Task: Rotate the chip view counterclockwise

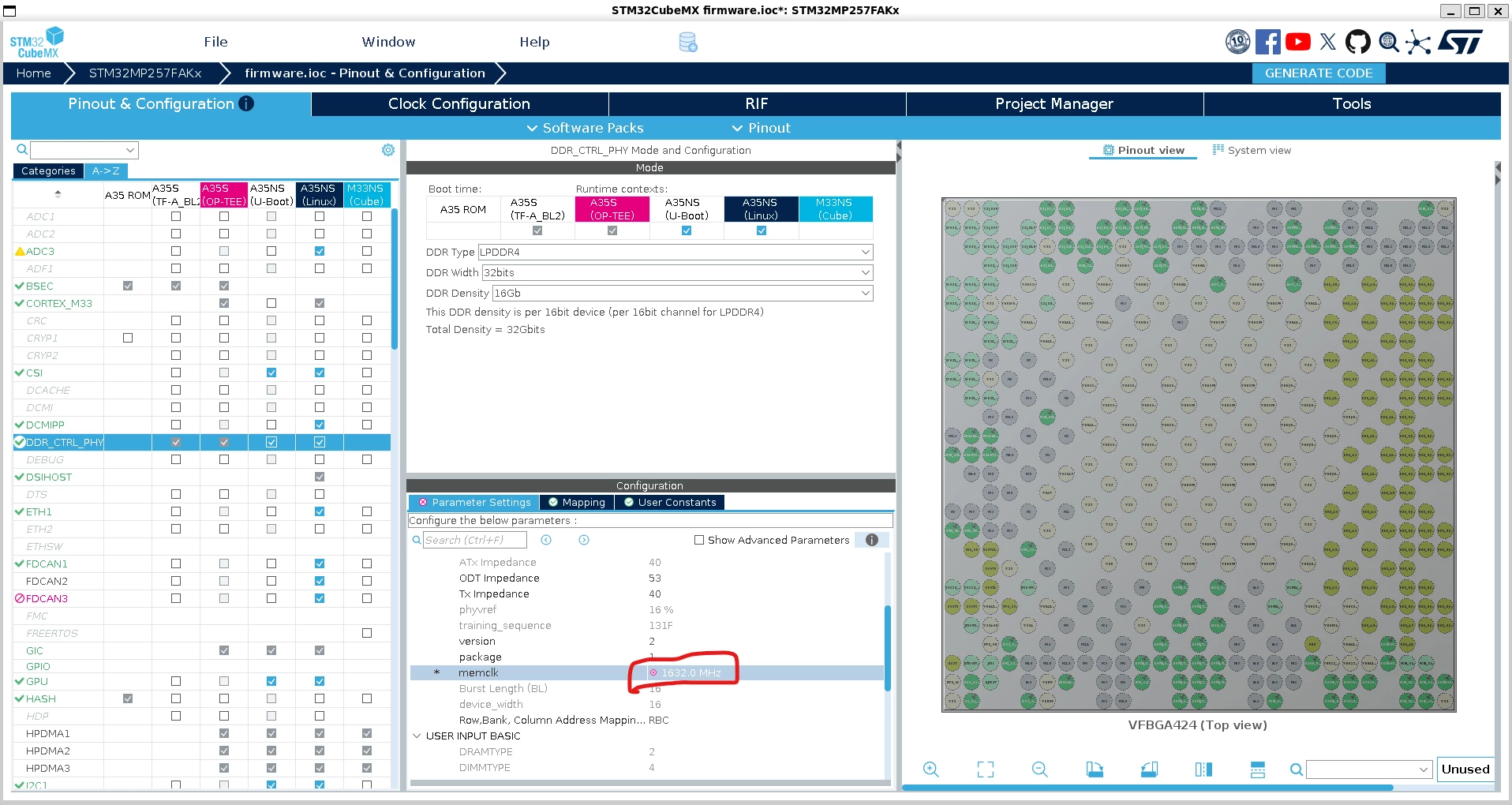Action: pyautogui.click(x=1149, y=769)
